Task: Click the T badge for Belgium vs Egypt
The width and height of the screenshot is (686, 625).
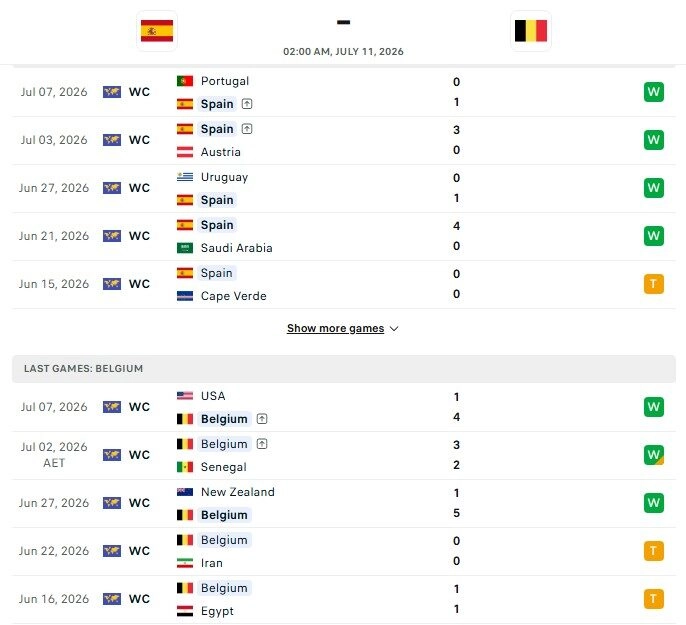Action: pos(654,599)
